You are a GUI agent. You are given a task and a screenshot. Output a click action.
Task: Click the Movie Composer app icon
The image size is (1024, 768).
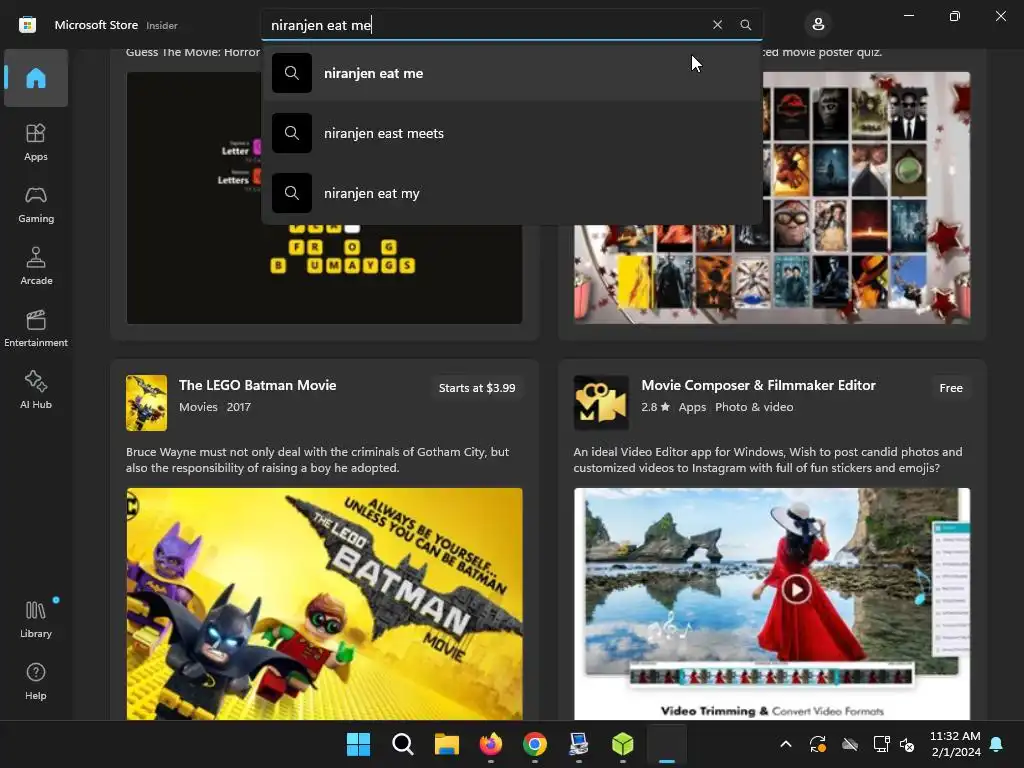tap(601, 403)
